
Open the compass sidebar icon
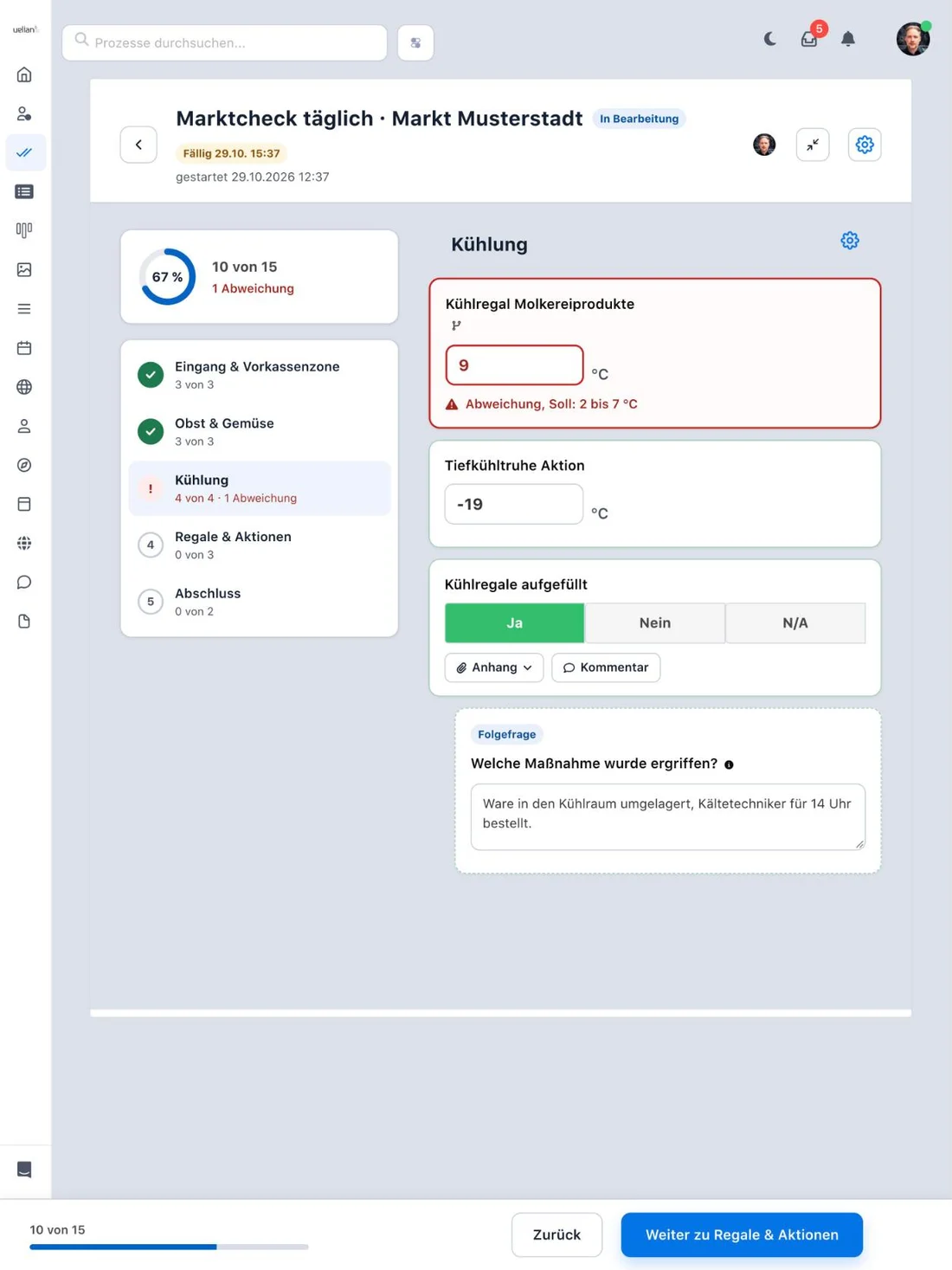click(x=24, y=465)
